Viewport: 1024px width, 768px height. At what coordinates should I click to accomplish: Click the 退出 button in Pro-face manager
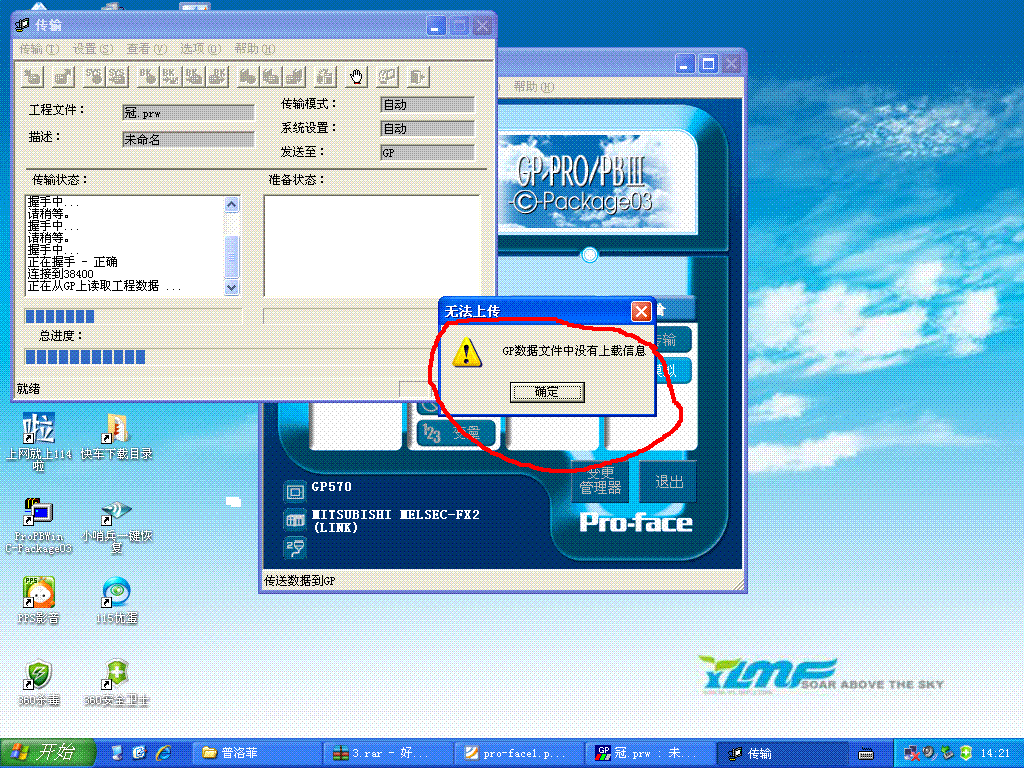click(669, 482)
